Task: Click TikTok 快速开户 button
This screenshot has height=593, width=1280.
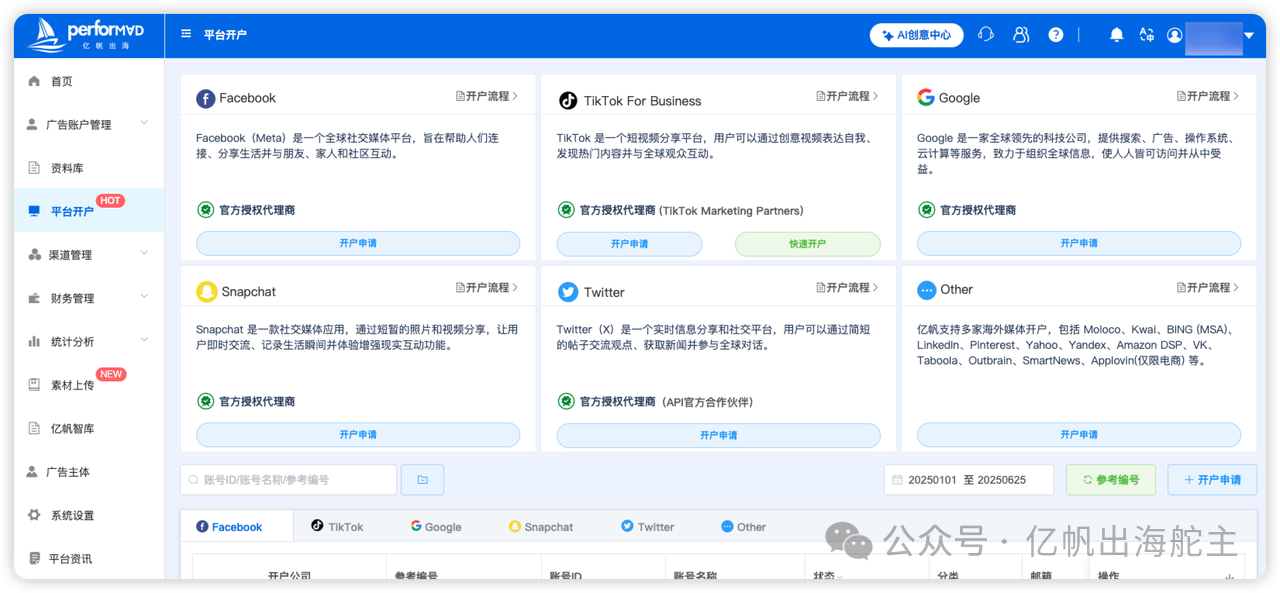Action: coord(808,244)
